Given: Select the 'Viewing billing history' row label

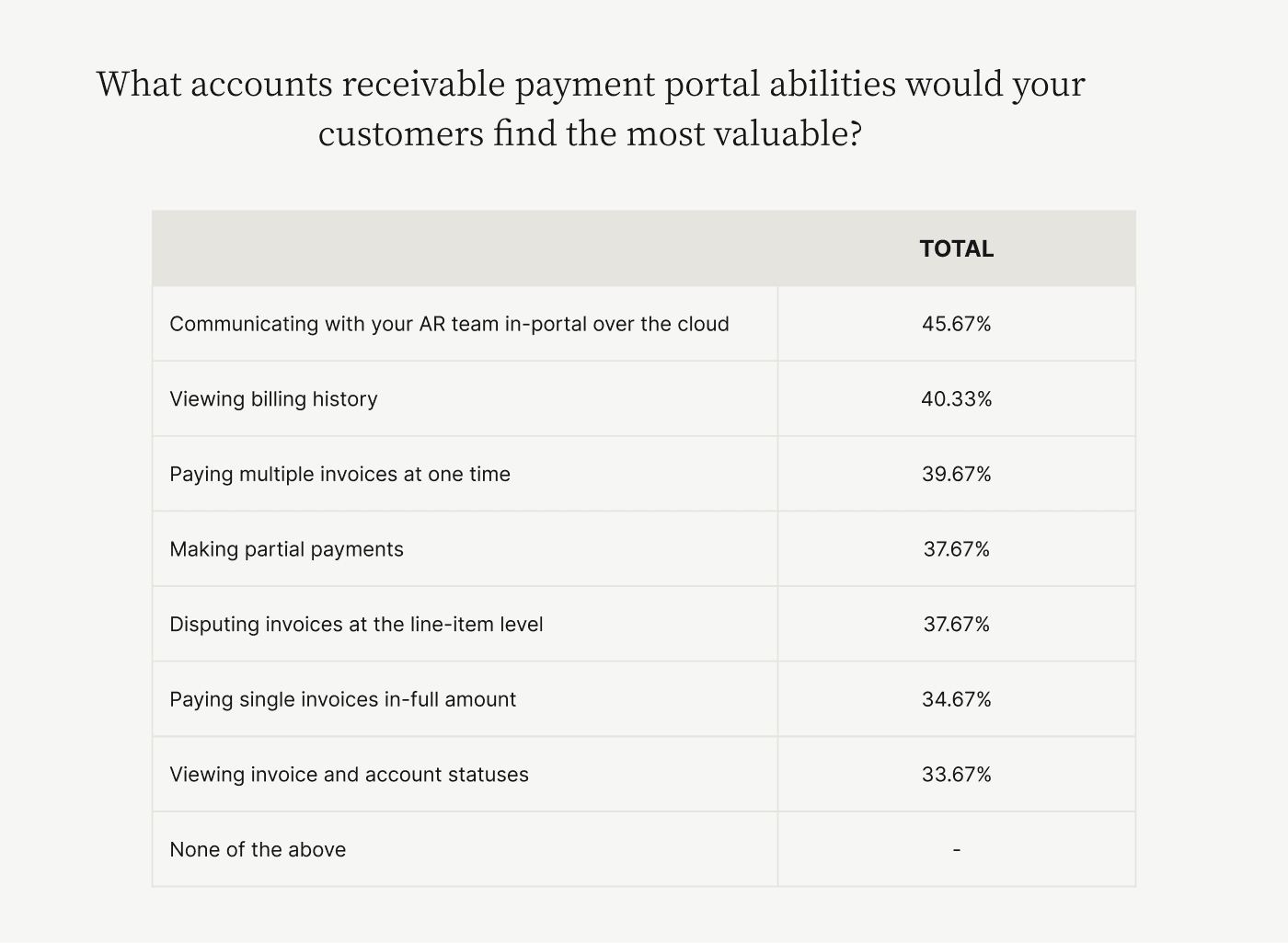Looking at the screenshot, I should [273, 399].
